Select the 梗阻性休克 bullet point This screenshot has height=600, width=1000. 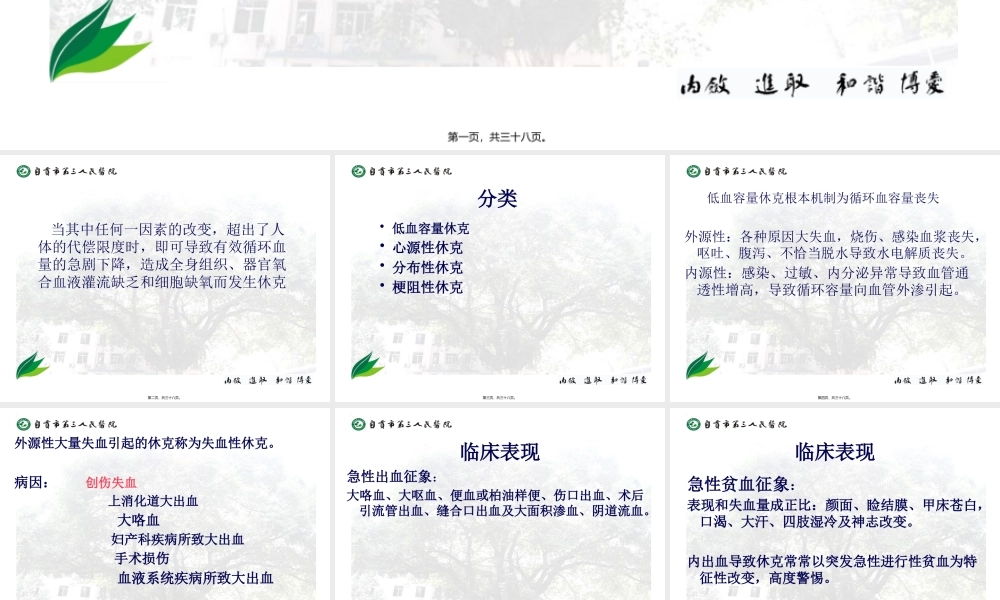430,287
